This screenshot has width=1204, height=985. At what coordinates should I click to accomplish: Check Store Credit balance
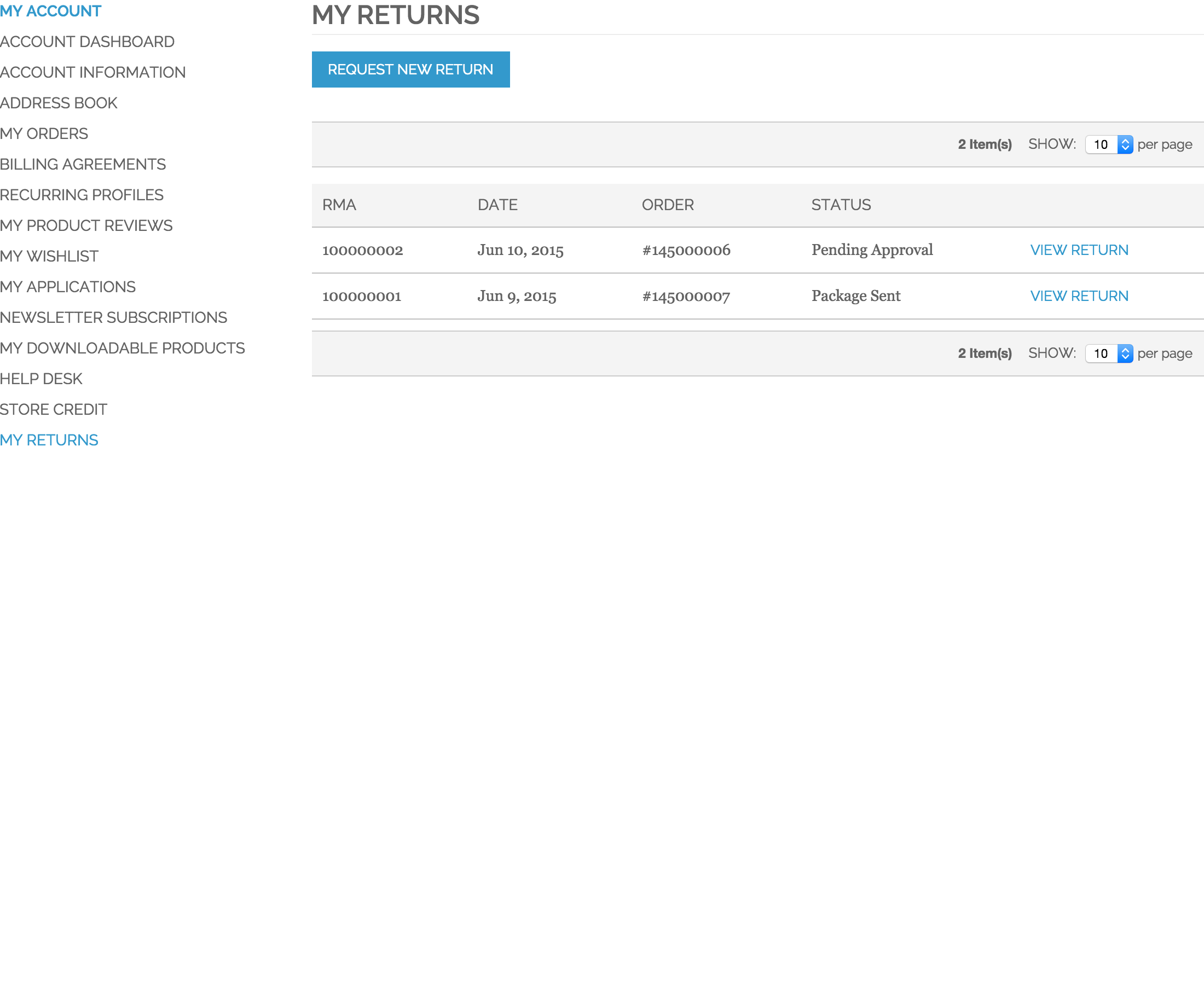(x=54, y=409)
